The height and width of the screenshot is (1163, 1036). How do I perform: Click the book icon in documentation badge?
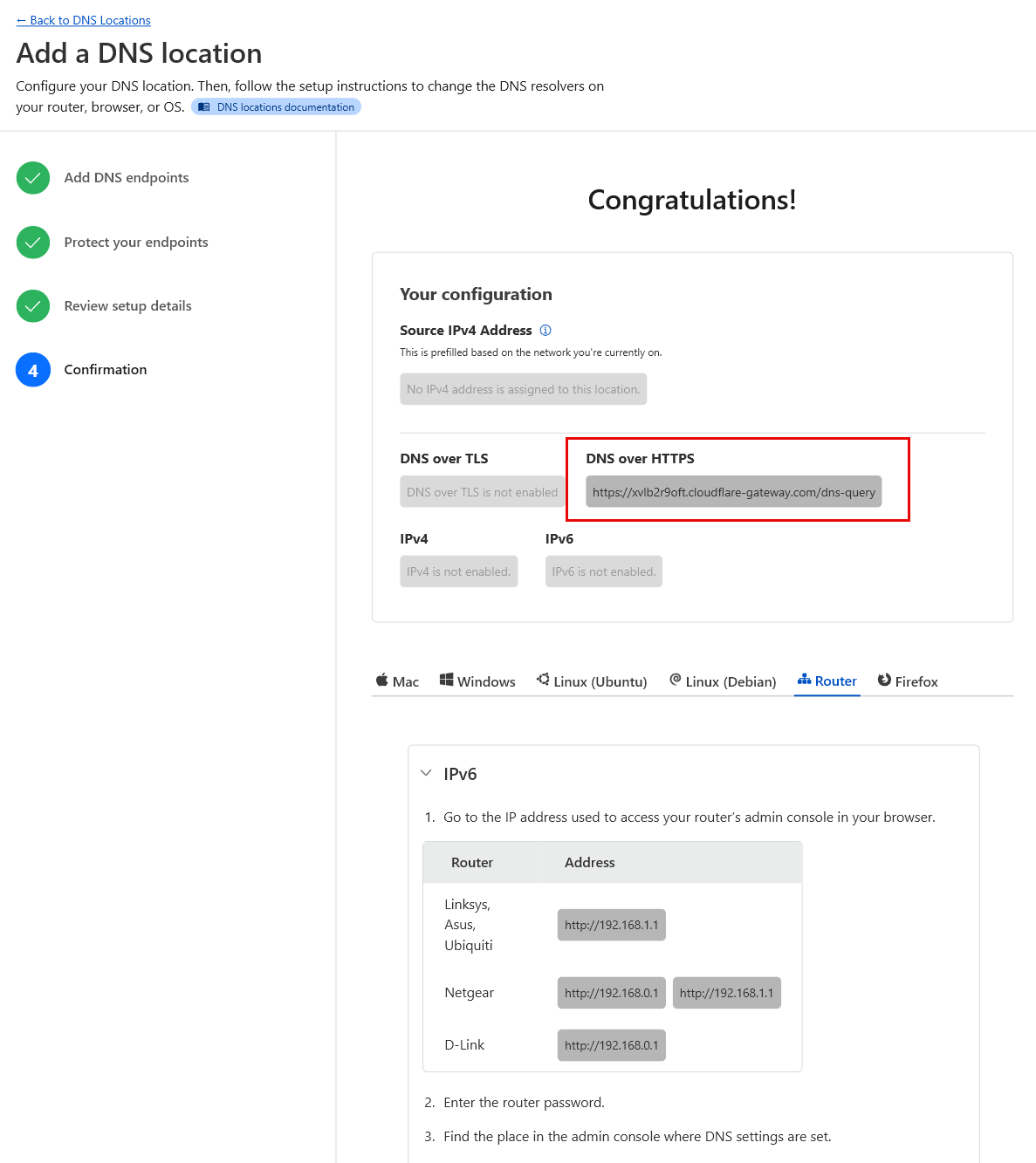(x=204, y=107)
